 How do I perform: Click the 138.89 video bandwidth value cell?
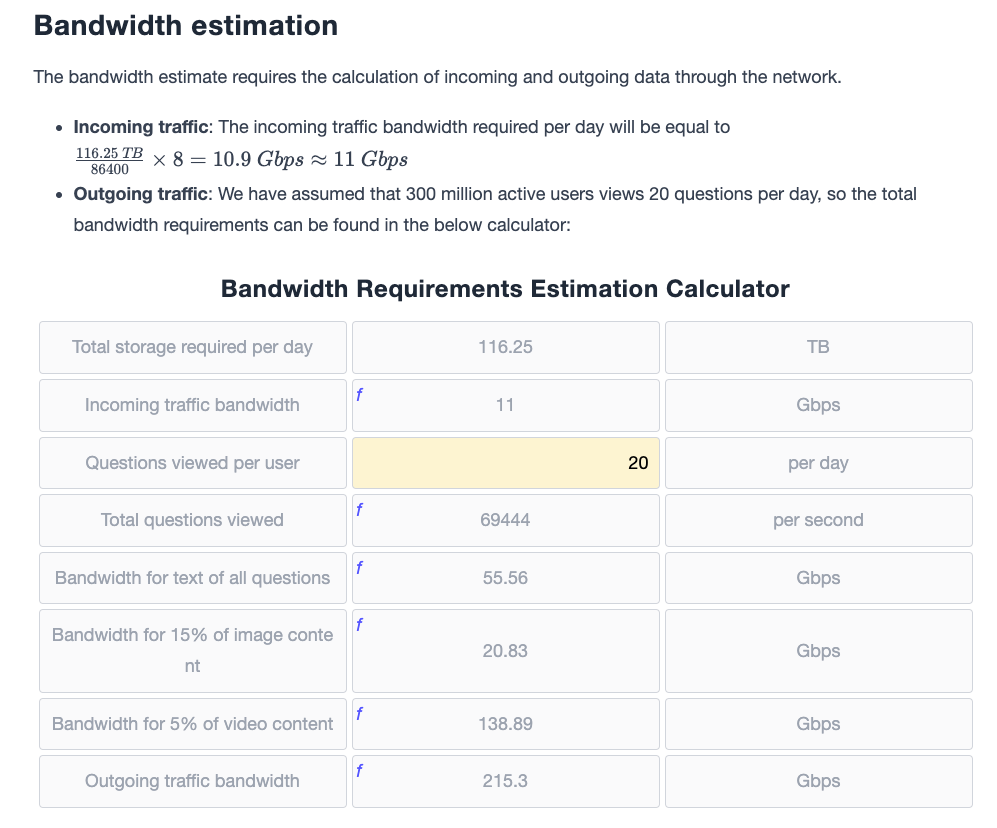(505, 724)
